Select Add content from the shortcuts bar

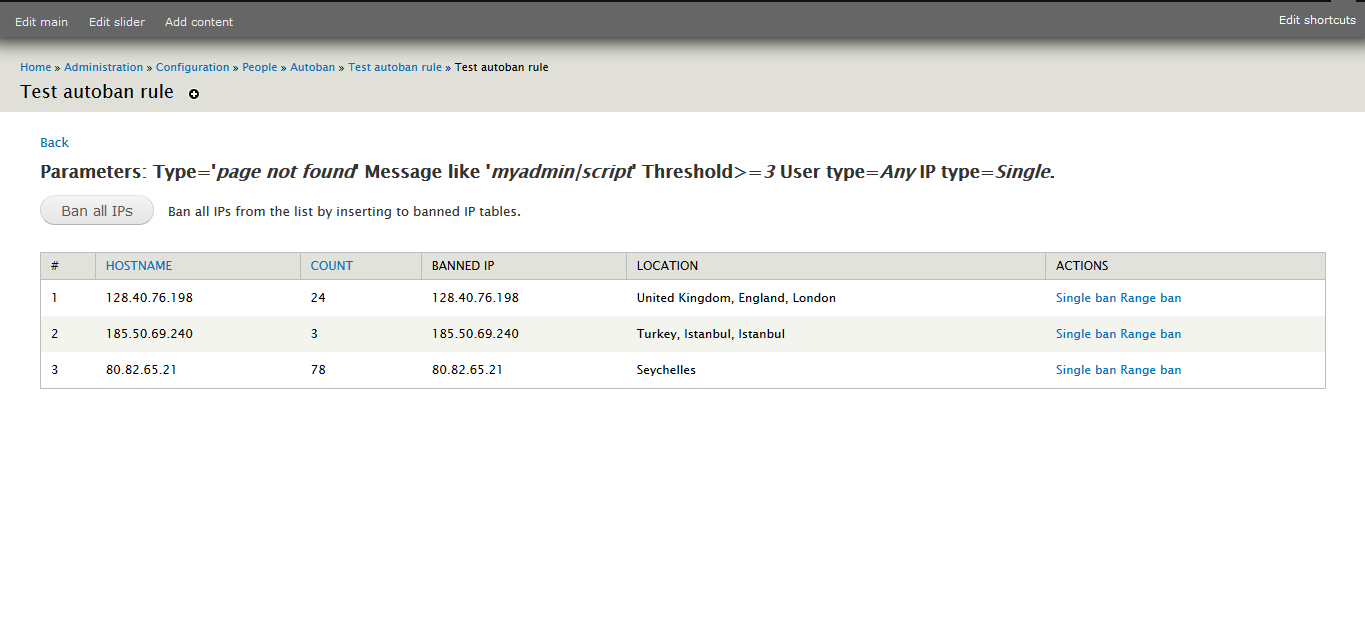pyautogui.click(x=198, y=20)
